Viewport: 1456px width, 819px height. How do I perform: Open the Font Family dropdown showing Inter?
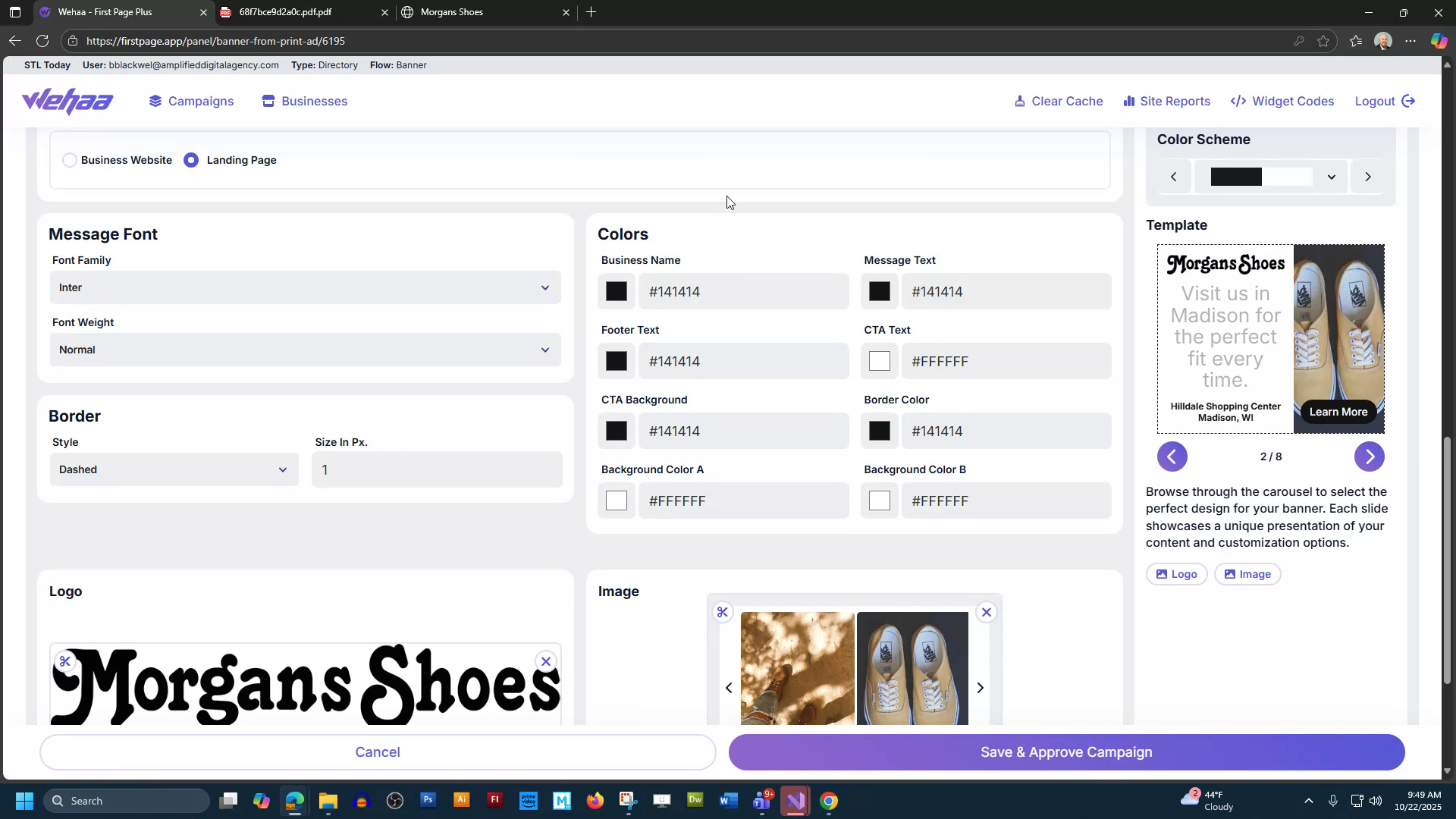click(x=305, y=287)
